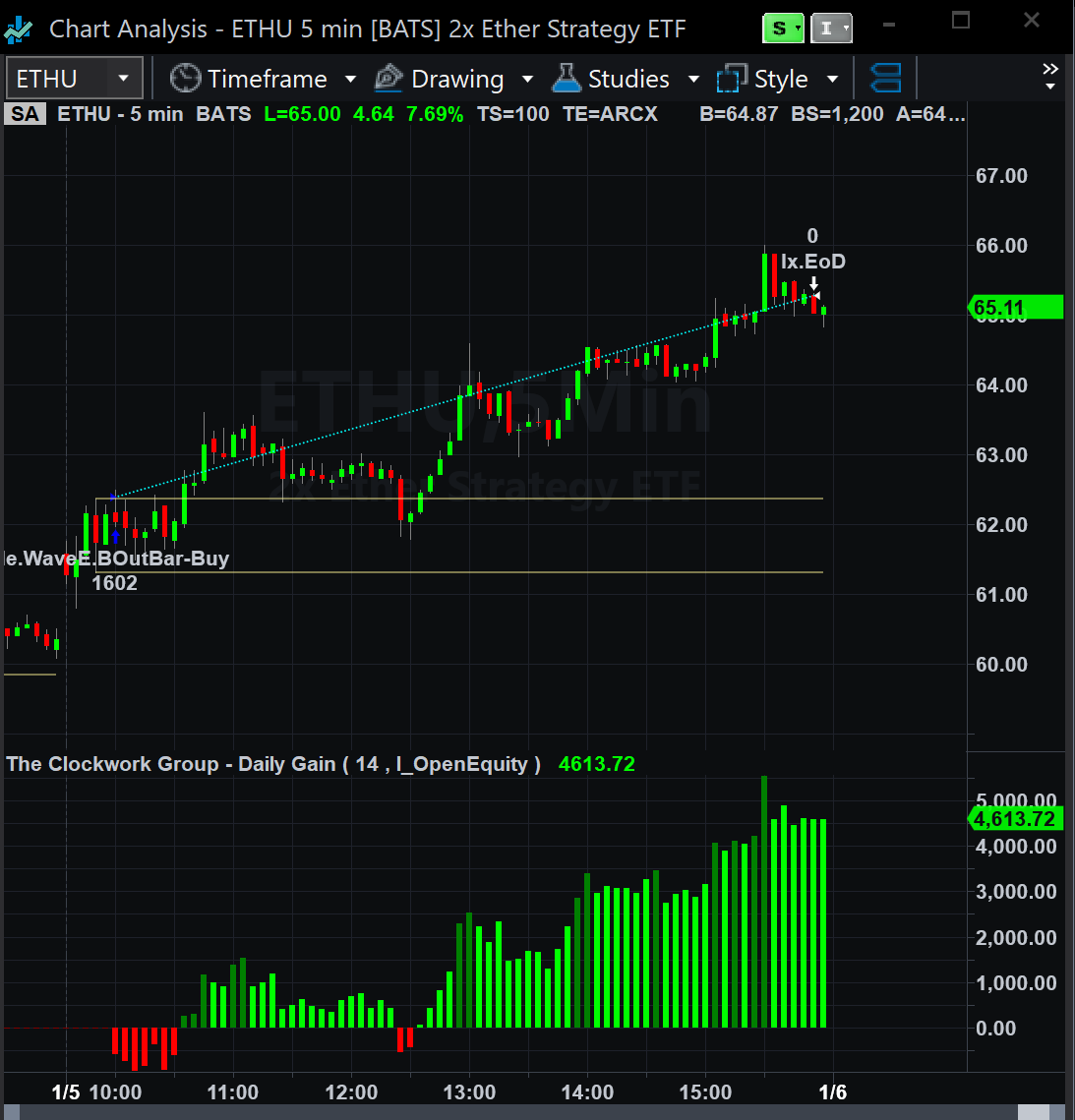Open the Style menu

[781, 79]
